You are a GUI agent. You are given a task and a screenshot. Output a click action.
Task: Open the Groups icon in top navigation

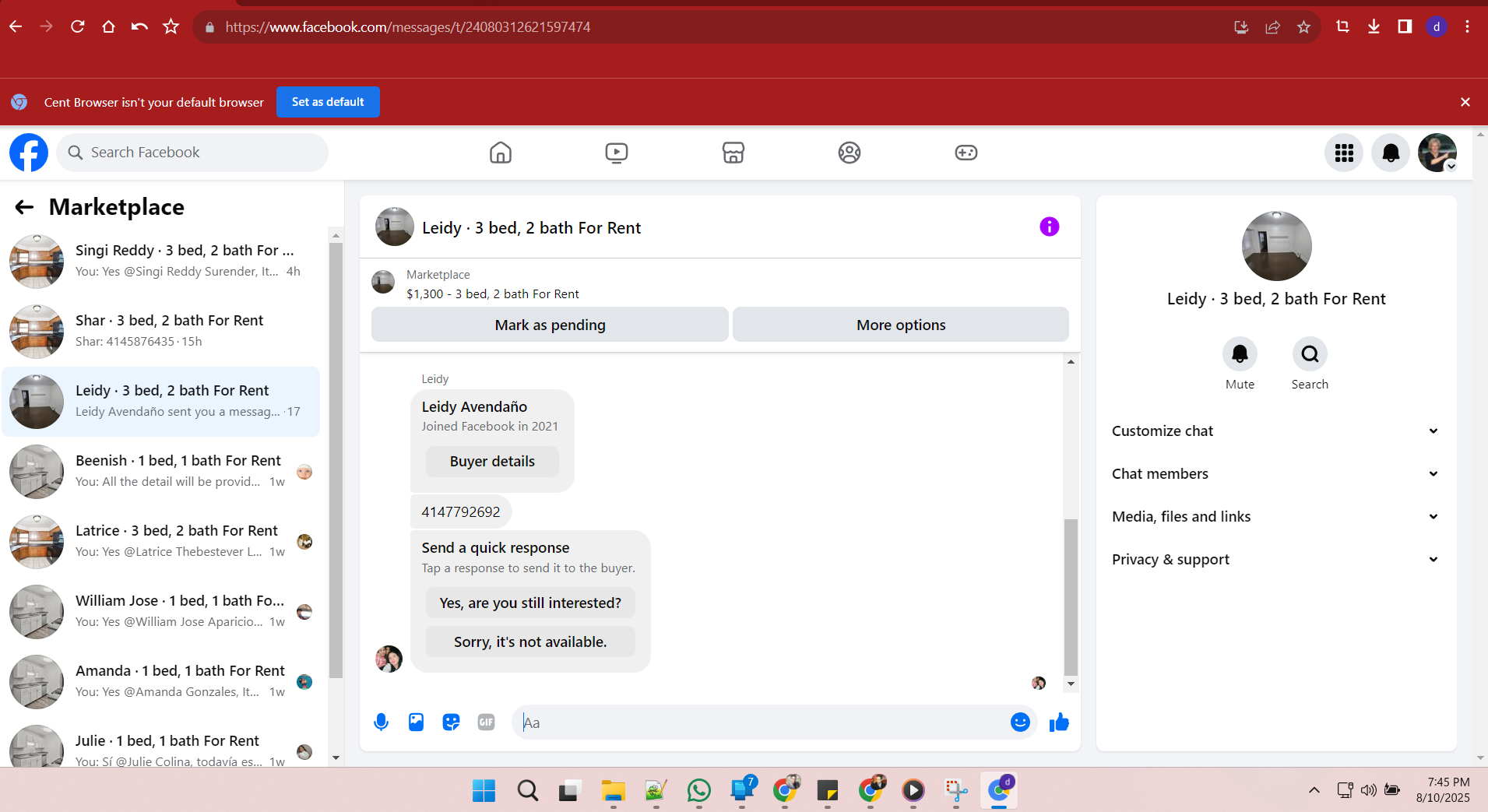[850, 153]
